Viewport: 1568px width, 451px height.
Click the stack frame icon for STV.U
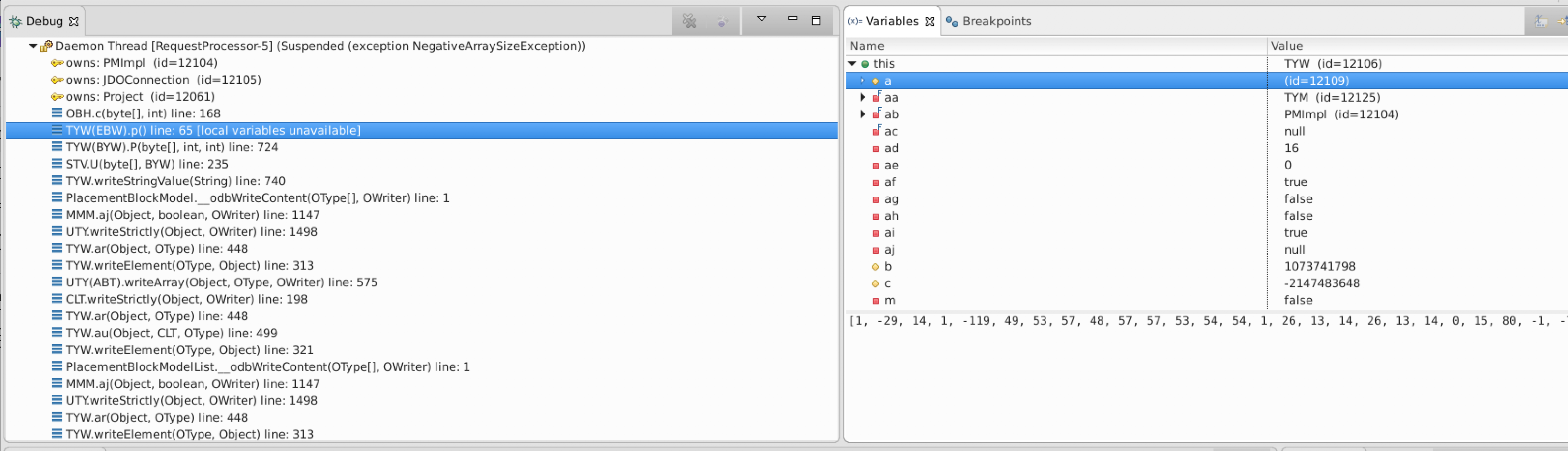point(57,164)
